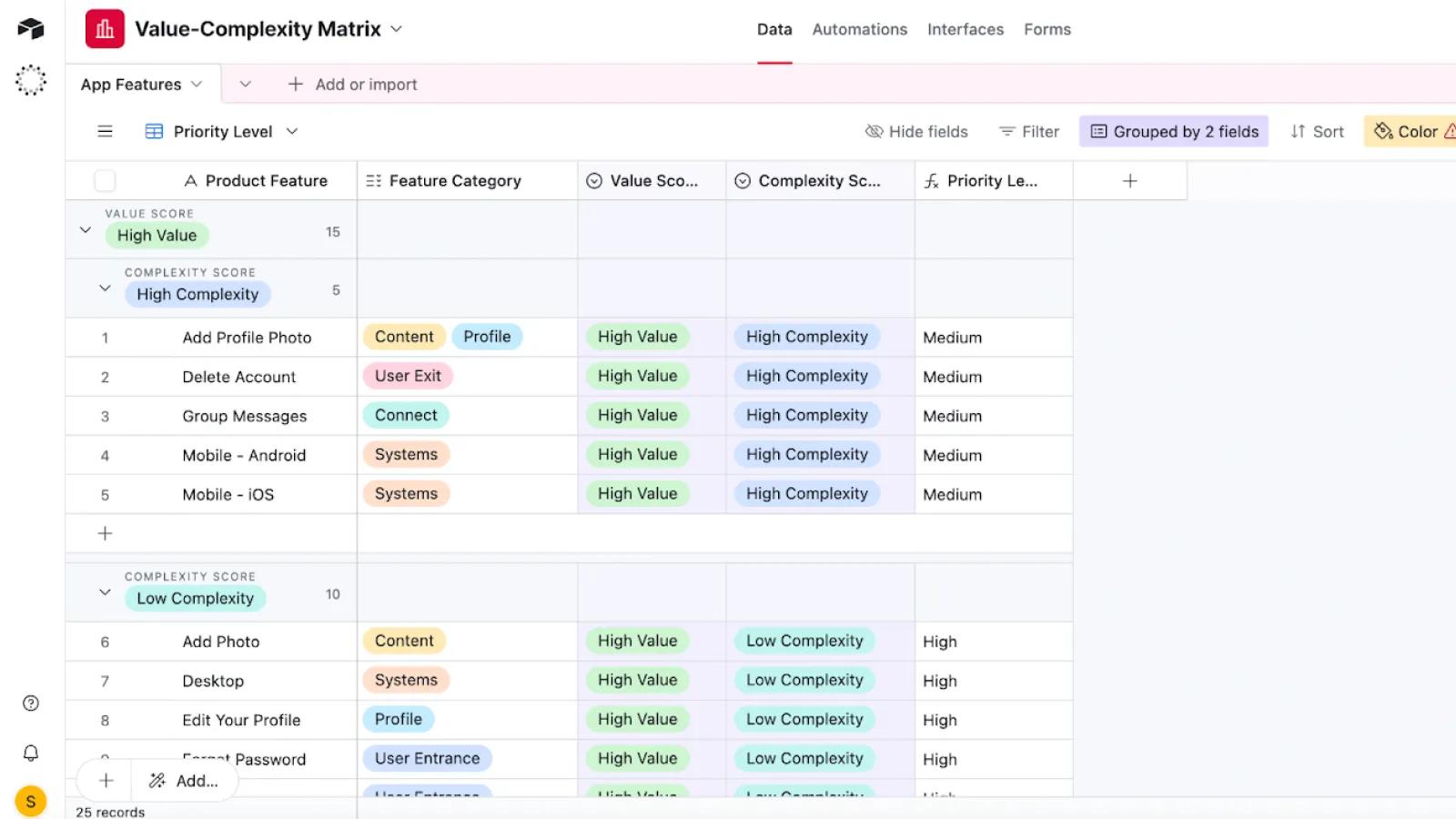Click the User Entrance tag in Password row
This screenshot has width=1456, height=819.
point(427,758)
